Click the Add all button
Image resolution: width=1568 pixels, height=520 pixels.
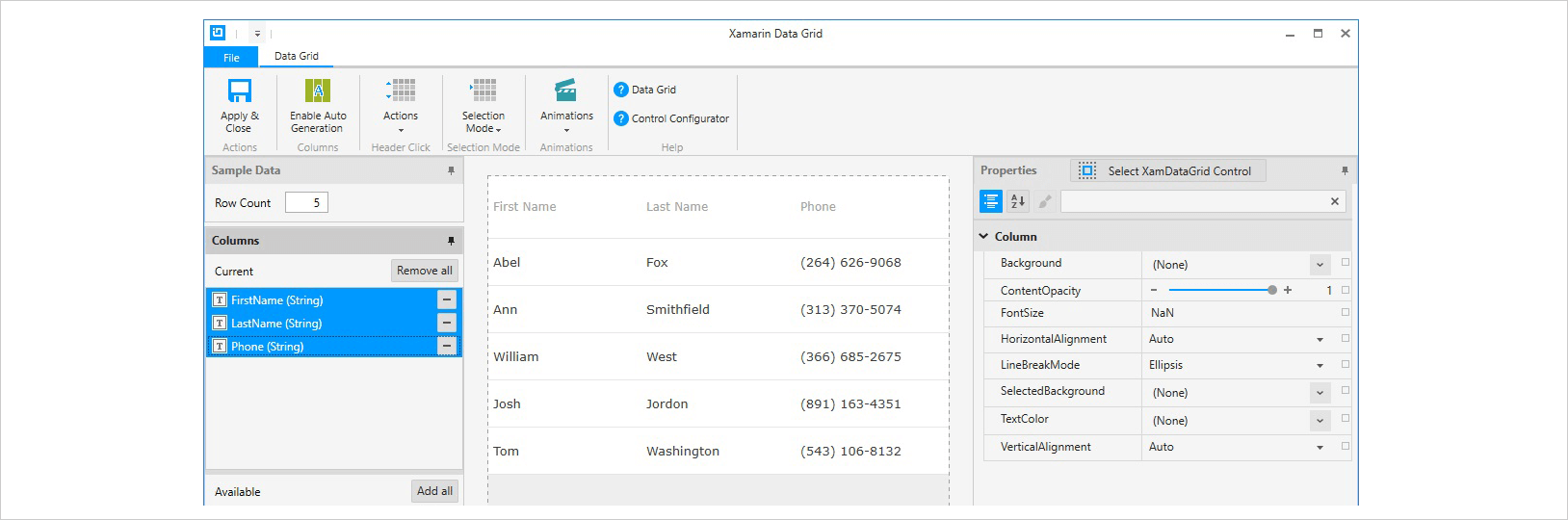[434, 491]
